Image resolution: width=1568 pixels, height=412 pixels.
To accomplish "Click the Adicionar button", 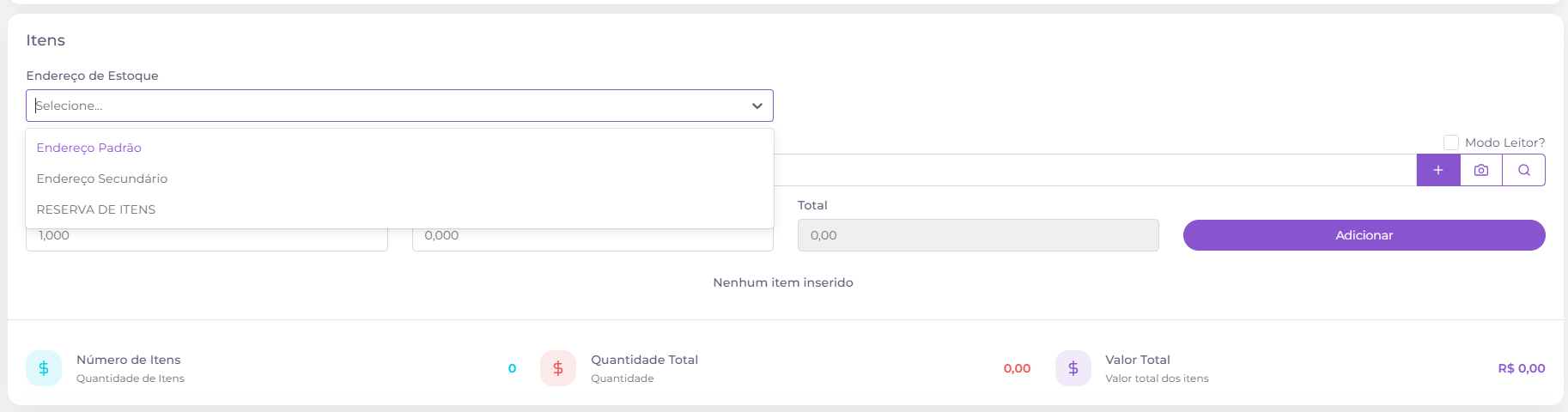I will point(1364,235).
